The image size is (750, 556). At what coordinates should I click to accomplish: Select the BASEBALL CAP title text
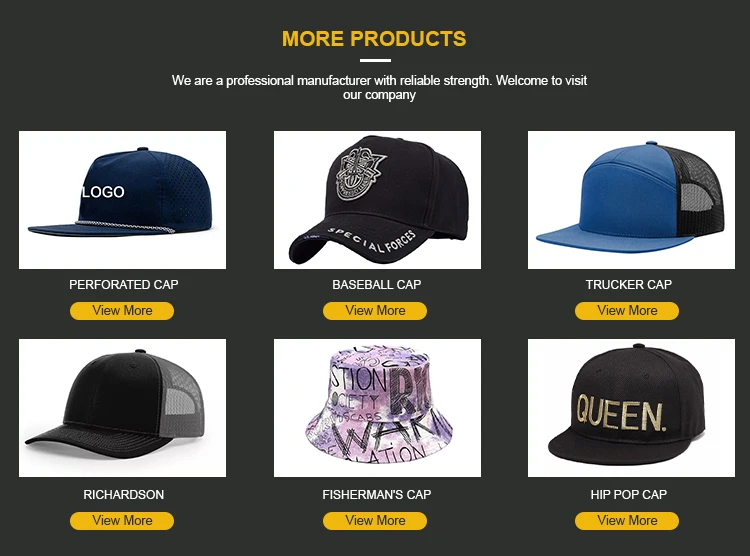tap(377, 285)
